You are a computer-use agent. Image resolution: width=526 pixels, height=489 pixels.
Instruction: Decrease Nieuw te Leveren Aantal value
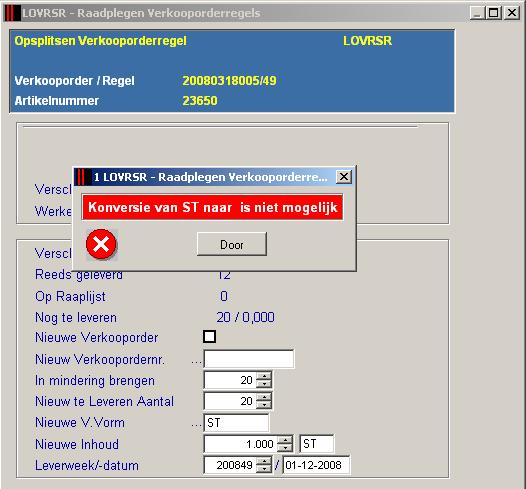point(264,405)
